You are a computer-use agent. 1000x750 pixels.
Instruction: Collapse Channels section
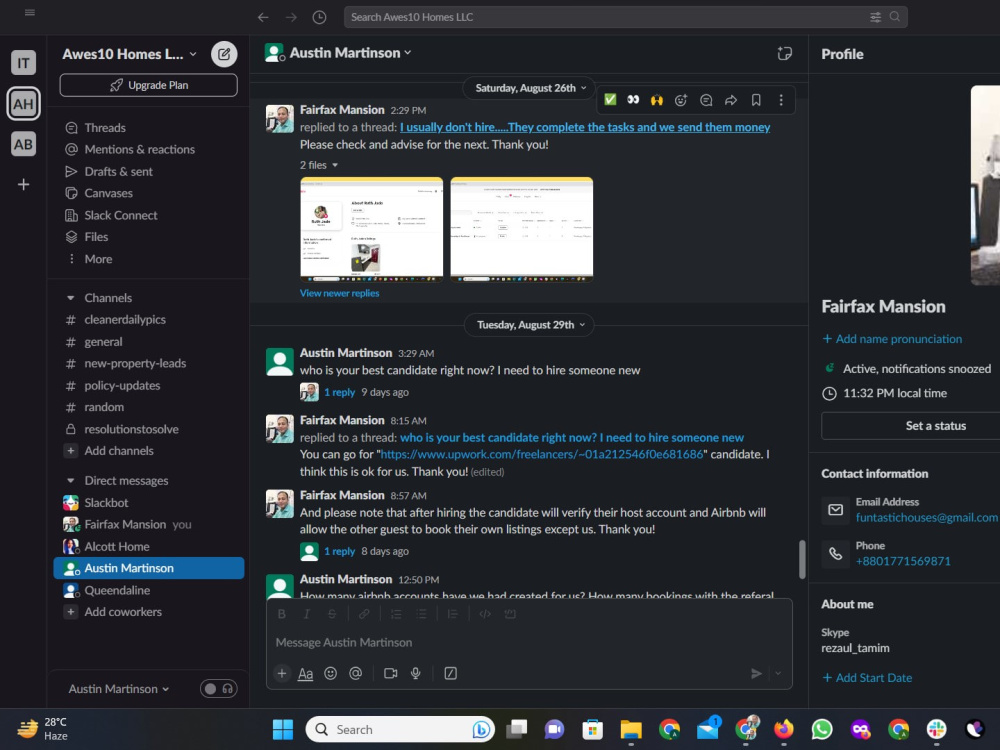pyautogui.click(x=71, y=298)
